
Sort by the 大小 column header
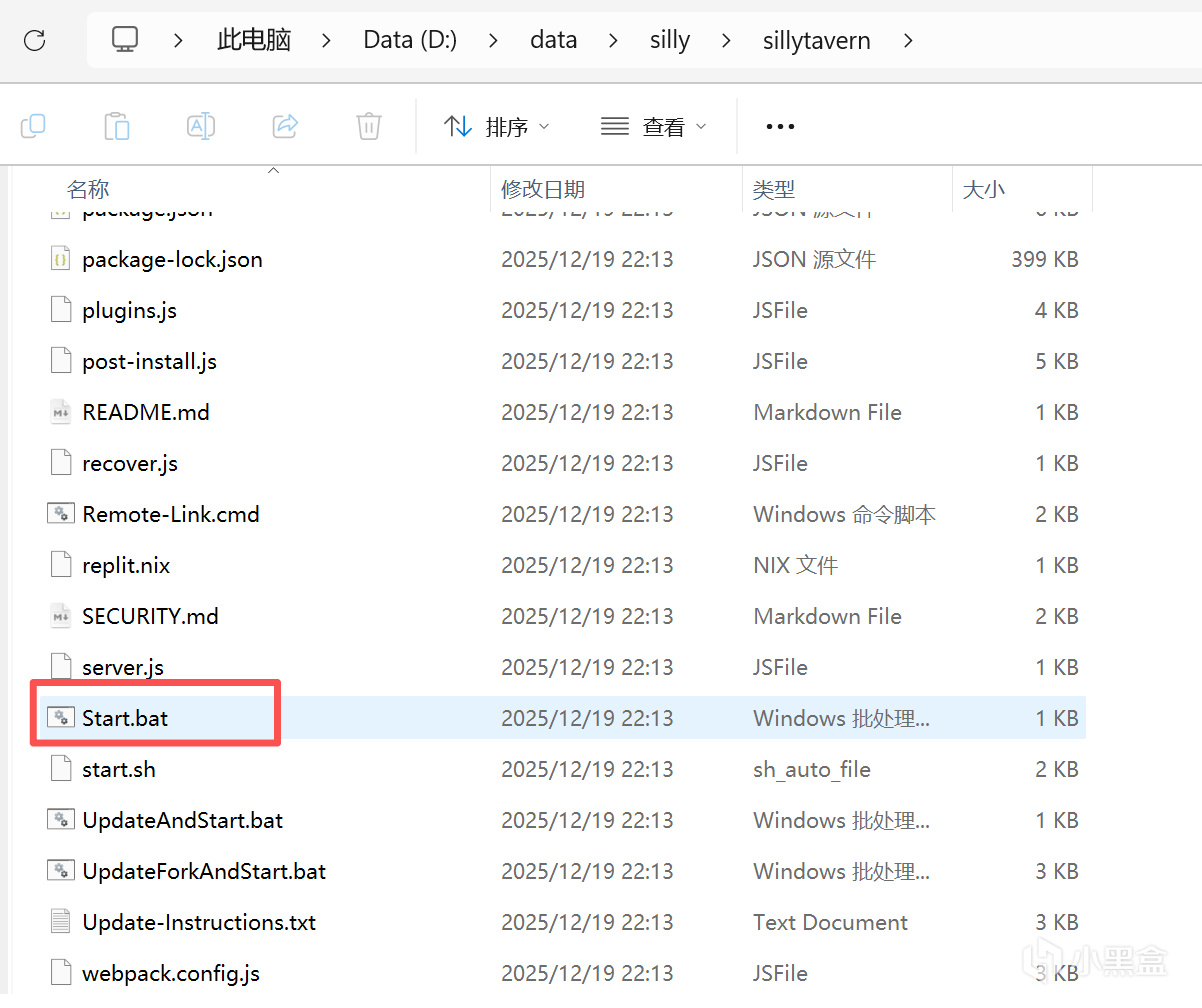(x=983, y=189)
